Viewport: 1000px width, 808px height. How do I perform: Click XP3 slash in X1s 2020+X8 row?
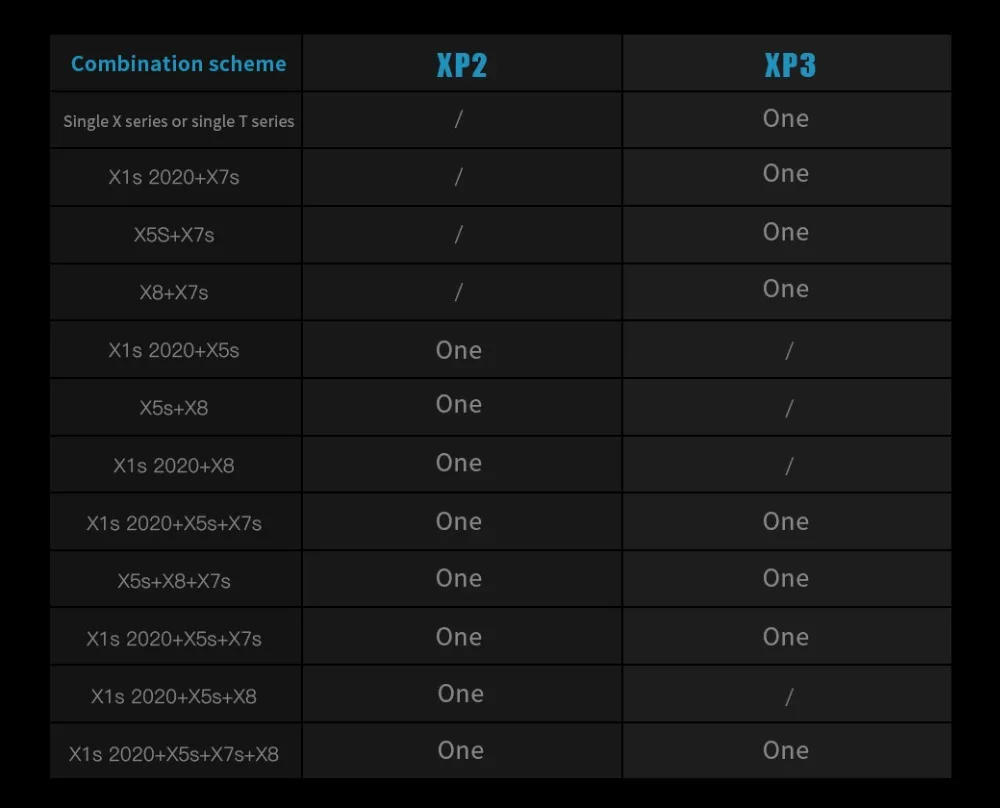click(x=789, y=466)
